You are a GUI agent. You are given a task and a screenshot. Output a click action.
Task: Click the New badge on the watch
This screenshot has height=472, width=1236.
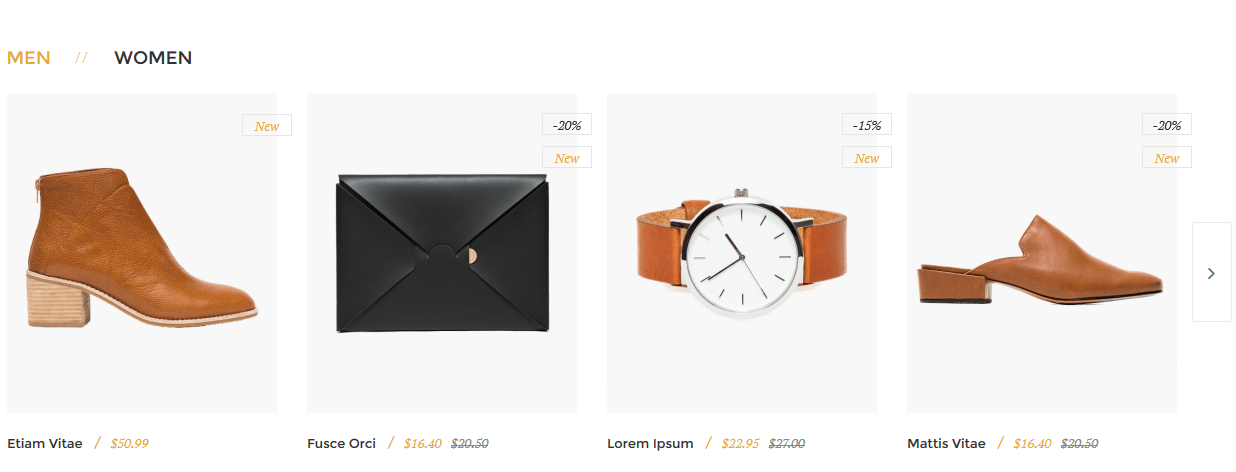coord(867,158)
